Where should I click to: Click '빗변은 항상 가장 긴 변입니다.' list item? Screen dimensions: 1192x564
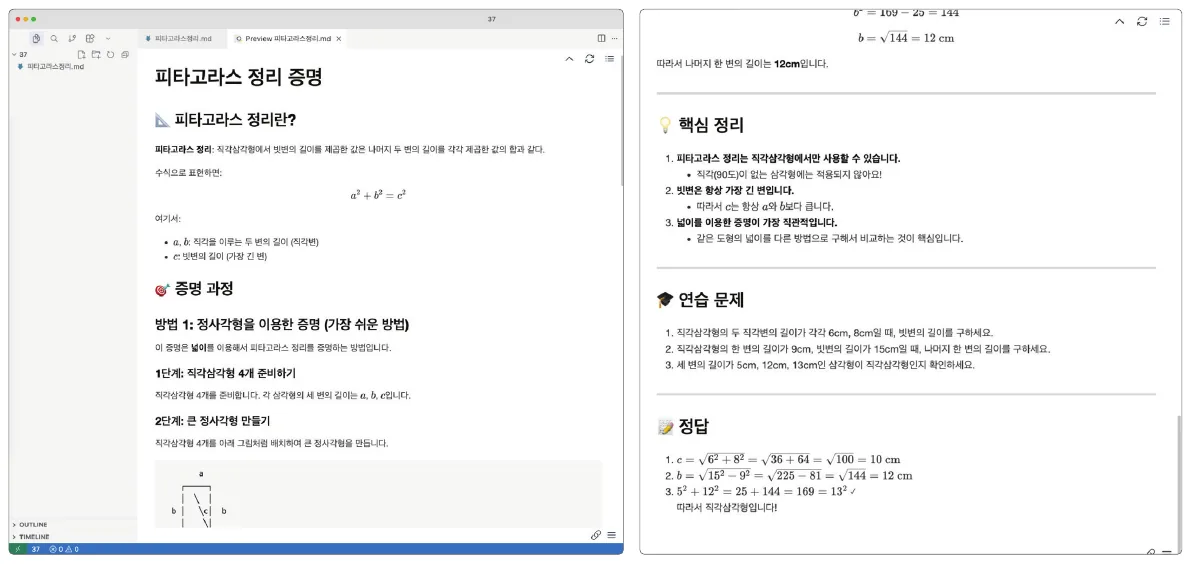click(735, 190)
